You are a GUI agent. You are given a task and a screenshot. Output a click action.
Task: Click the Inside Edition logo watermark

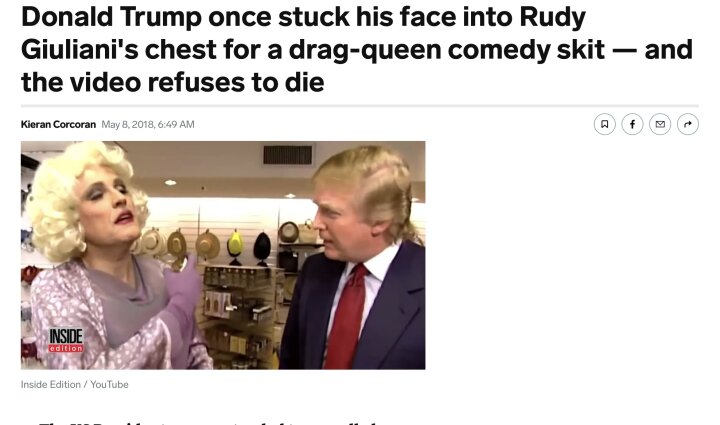click(66, 340)
